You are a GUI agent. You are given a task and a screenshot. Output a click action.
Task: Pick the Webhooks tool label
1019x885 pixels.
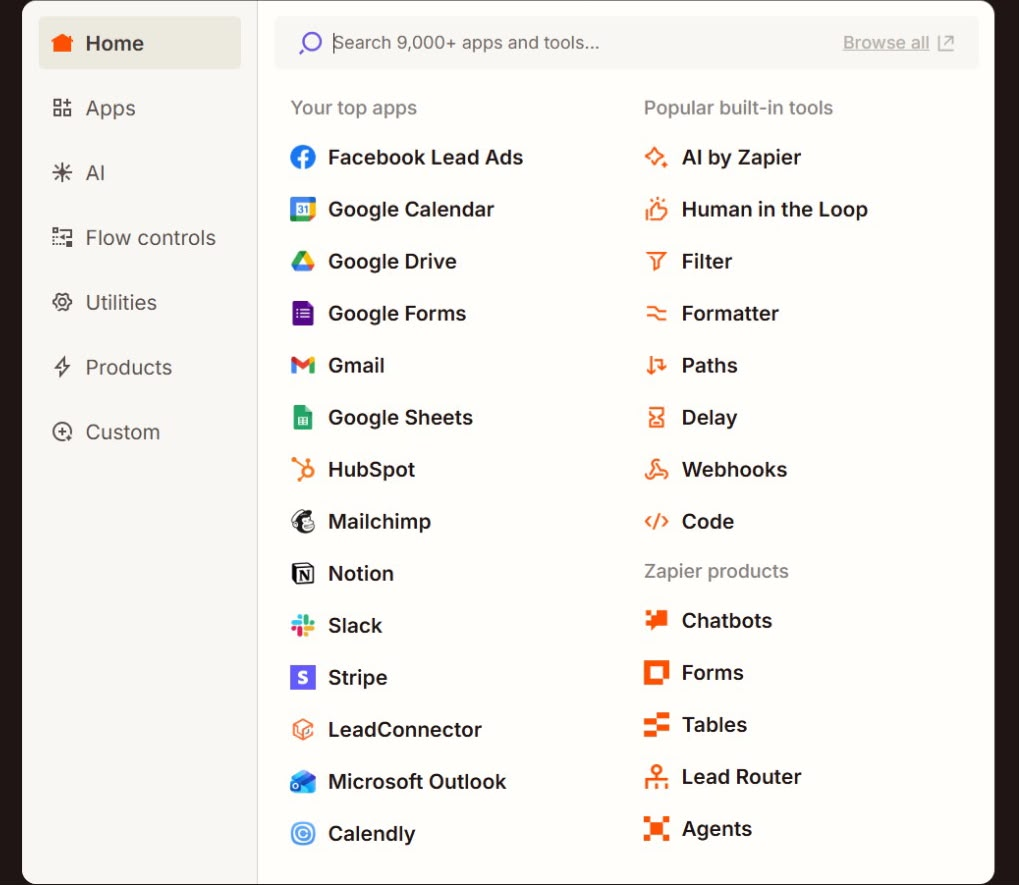[x=734, y=469]
